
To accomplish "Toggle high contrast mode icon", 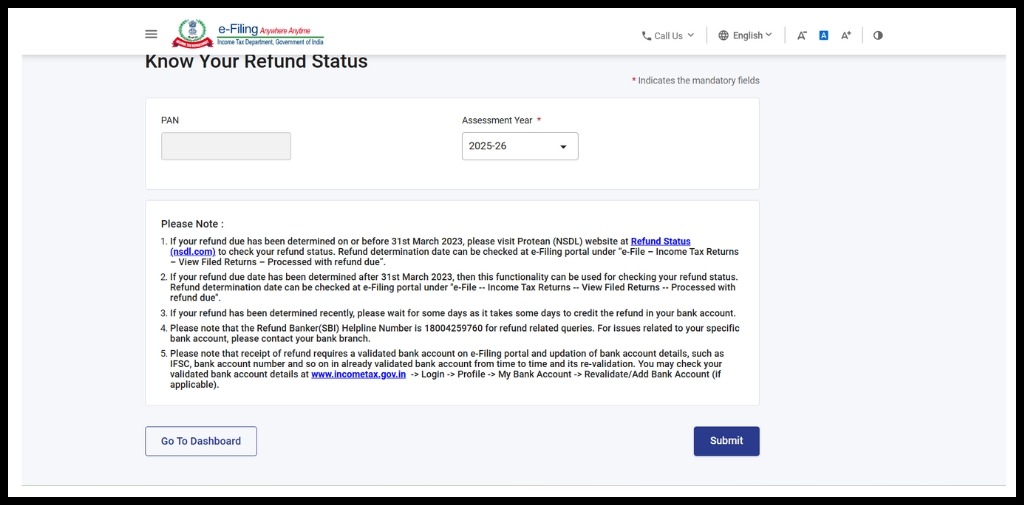I will (x=878, y=35).
